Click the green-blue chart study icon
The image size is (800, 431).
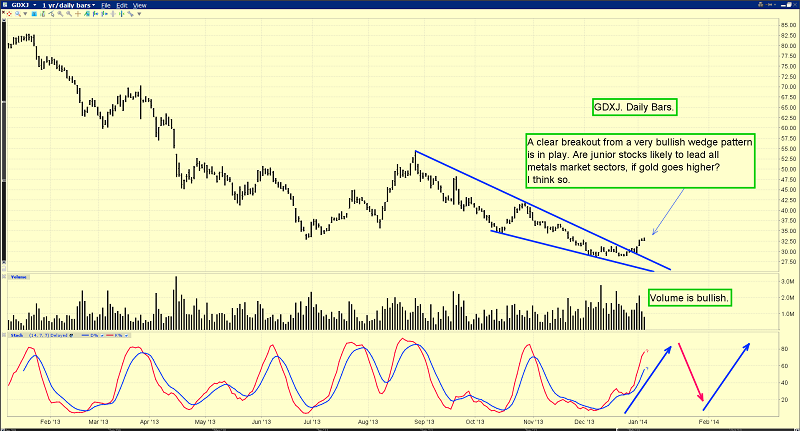[87, 14]
